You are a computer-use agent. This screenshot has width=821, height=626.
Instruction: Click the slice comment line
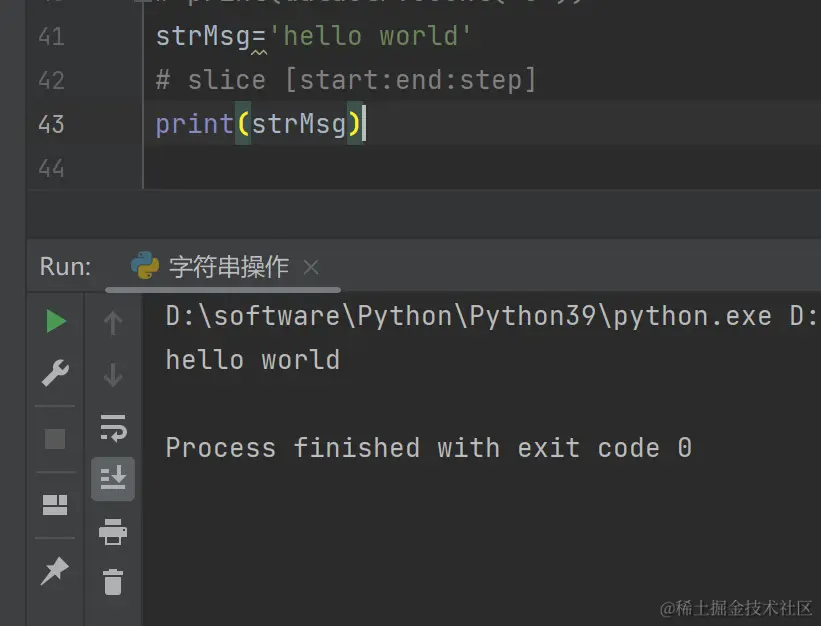click(x=346, y=81)
